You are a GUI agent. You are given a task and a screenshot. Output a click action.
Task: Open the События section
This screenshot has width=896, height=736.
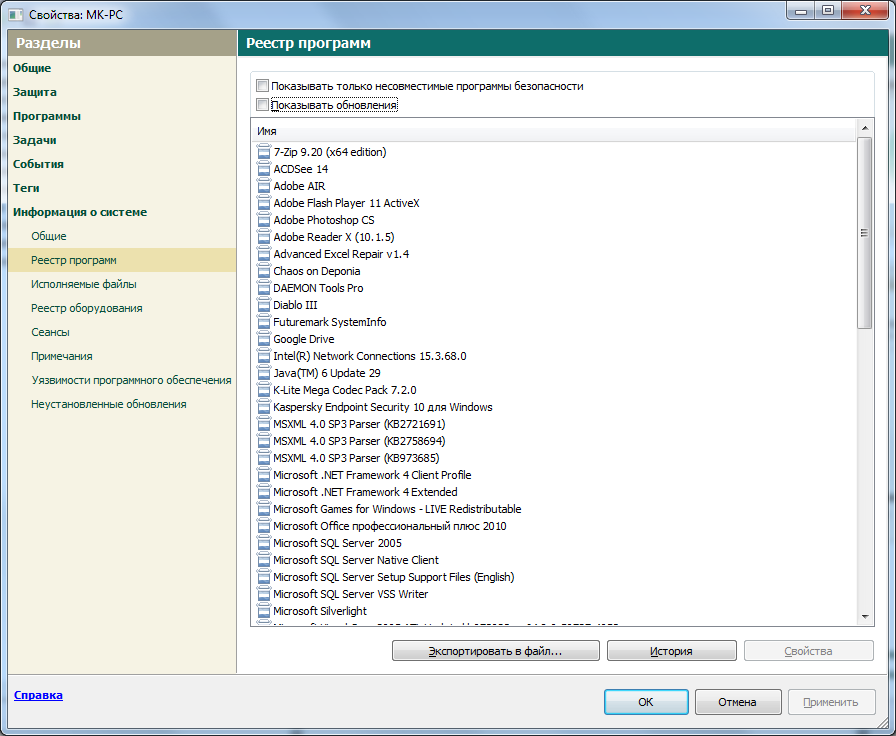tap(38, 164)
